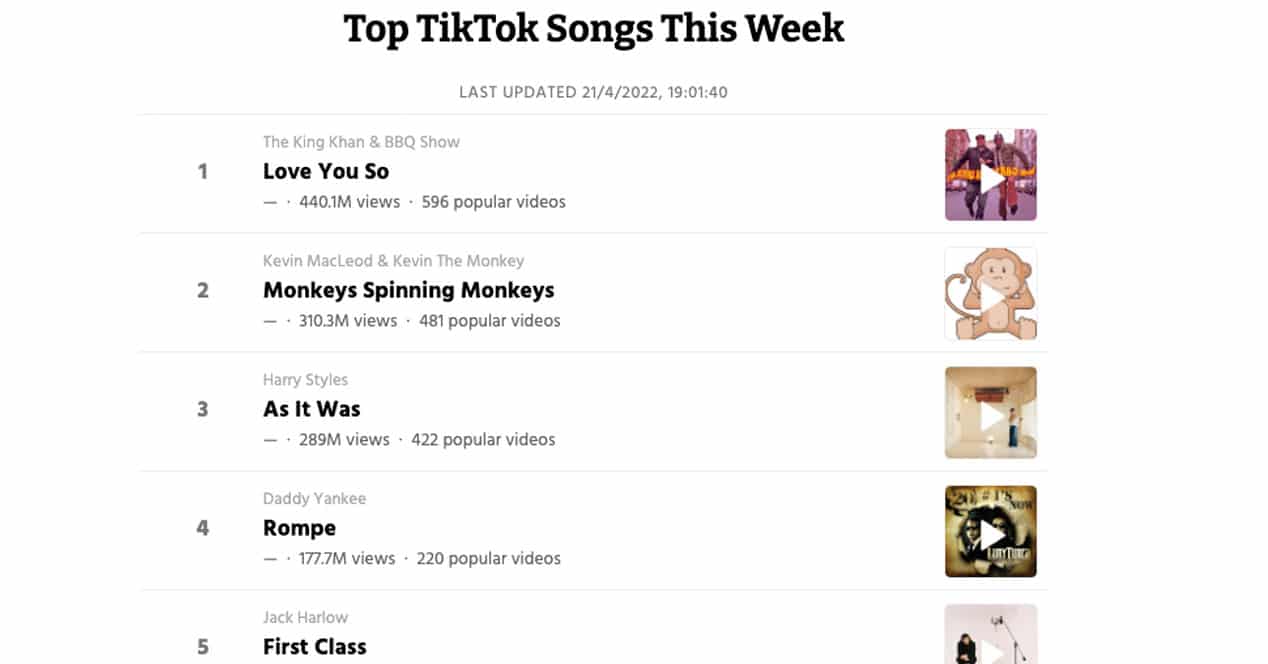Open the First Class song title
The width and height of the screenshot is (1268, 664).
click(314, 647)
